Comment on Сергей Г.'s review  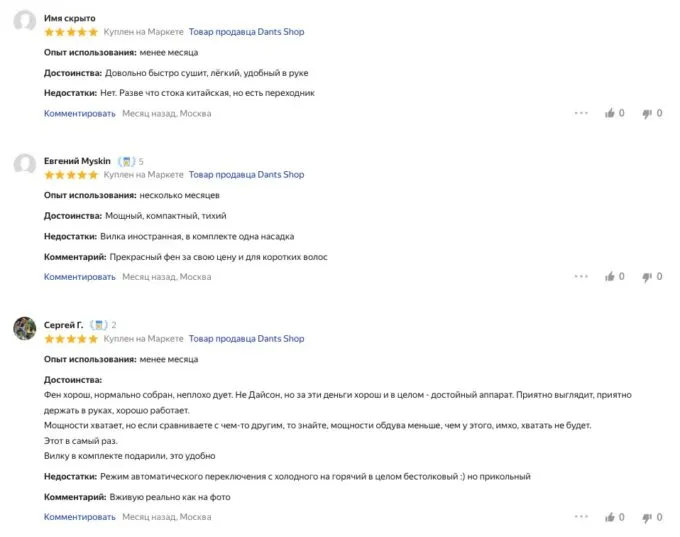coord(80,517)
